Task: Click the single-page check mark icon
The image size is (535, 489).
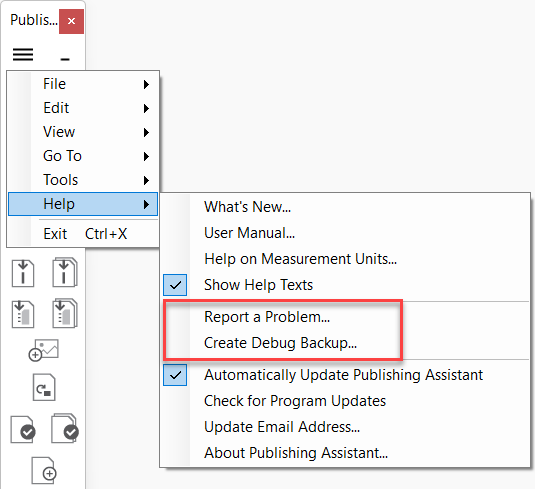Action: pyautogui.click(x=23, y=430)
